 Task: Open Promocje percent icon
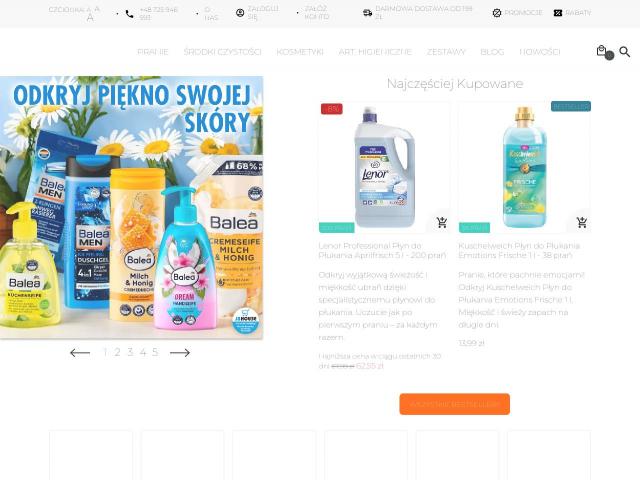click(497, 13)
